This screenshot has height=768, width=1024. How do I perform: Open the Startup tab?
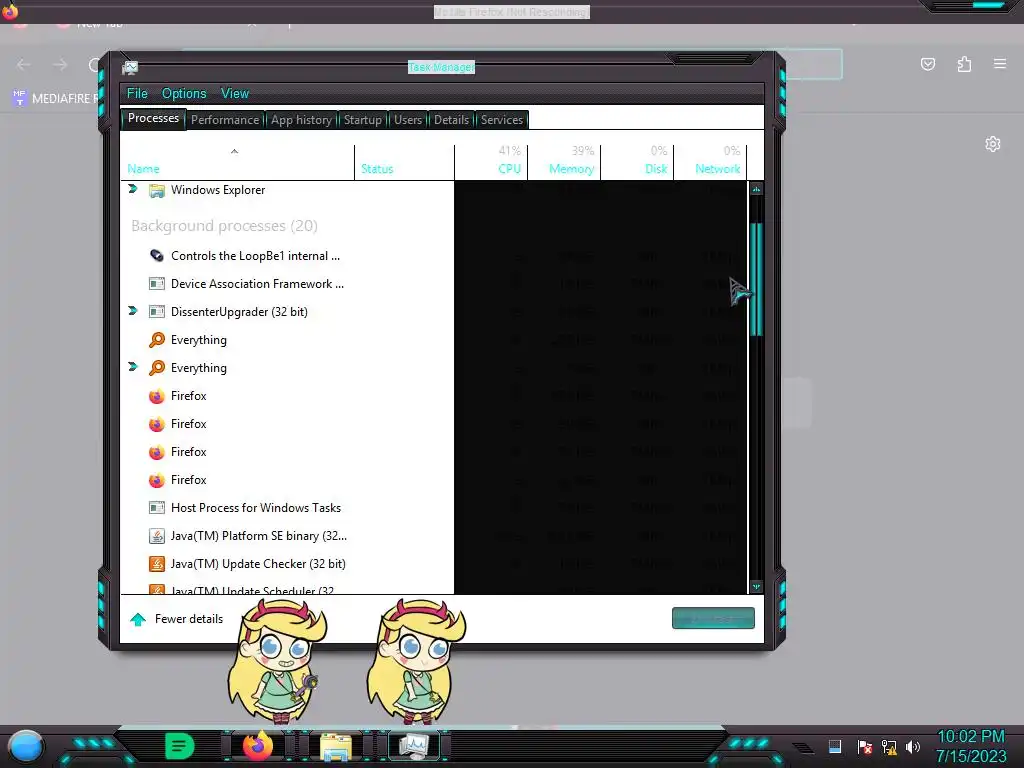pyautogui.click(x=362, y=120)
